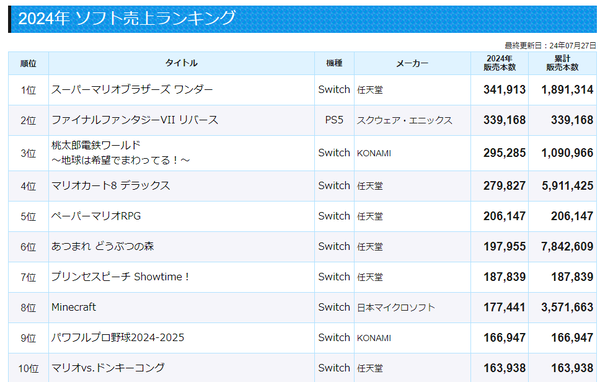600x382 pixels.
Task: Click the 順位 column header
Action: (28, 63)
